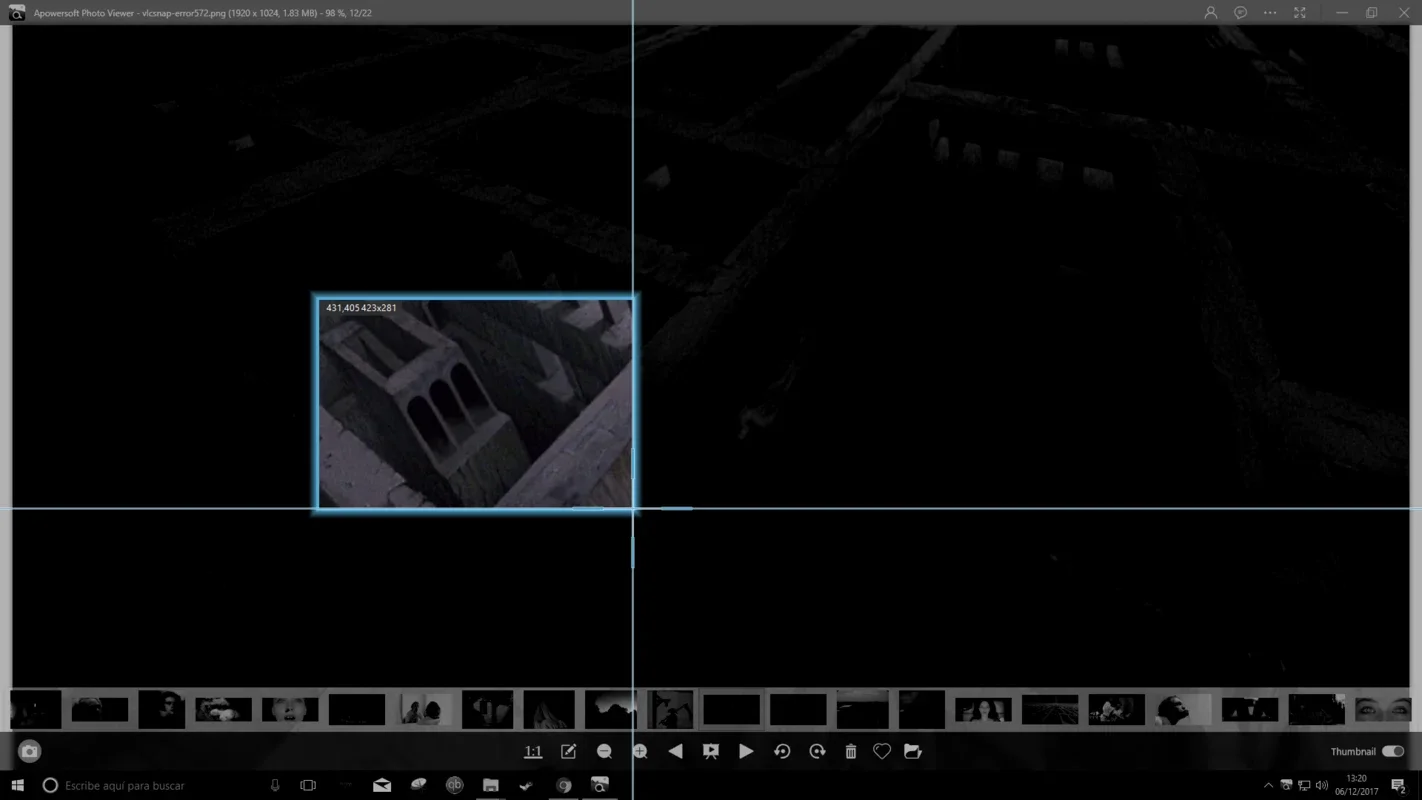Open Windows Task View
The image size is (1422, 800).
pos(308,786)
